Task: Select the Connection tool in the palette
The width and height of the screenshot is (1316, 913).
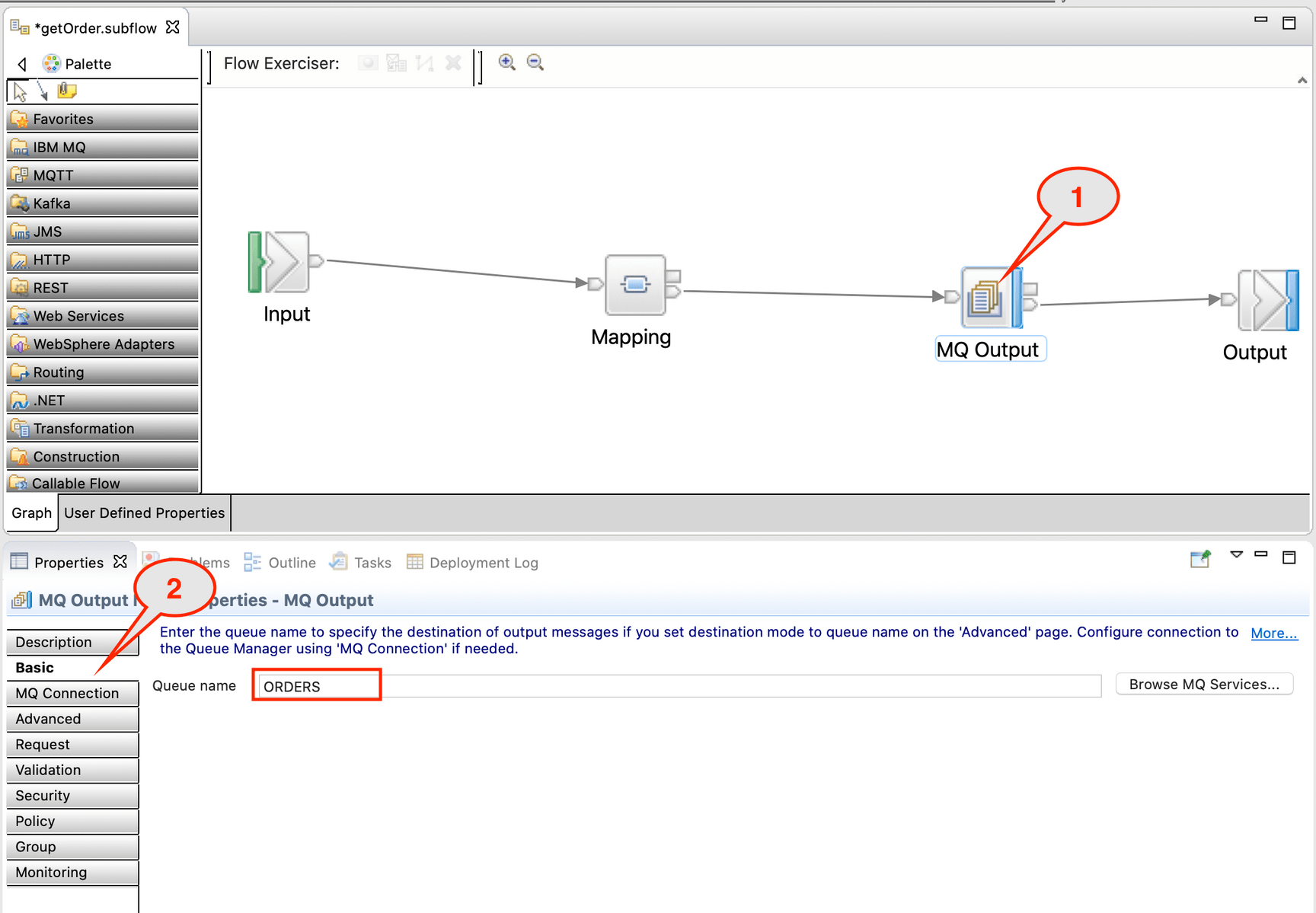Action: click(43, 91)
